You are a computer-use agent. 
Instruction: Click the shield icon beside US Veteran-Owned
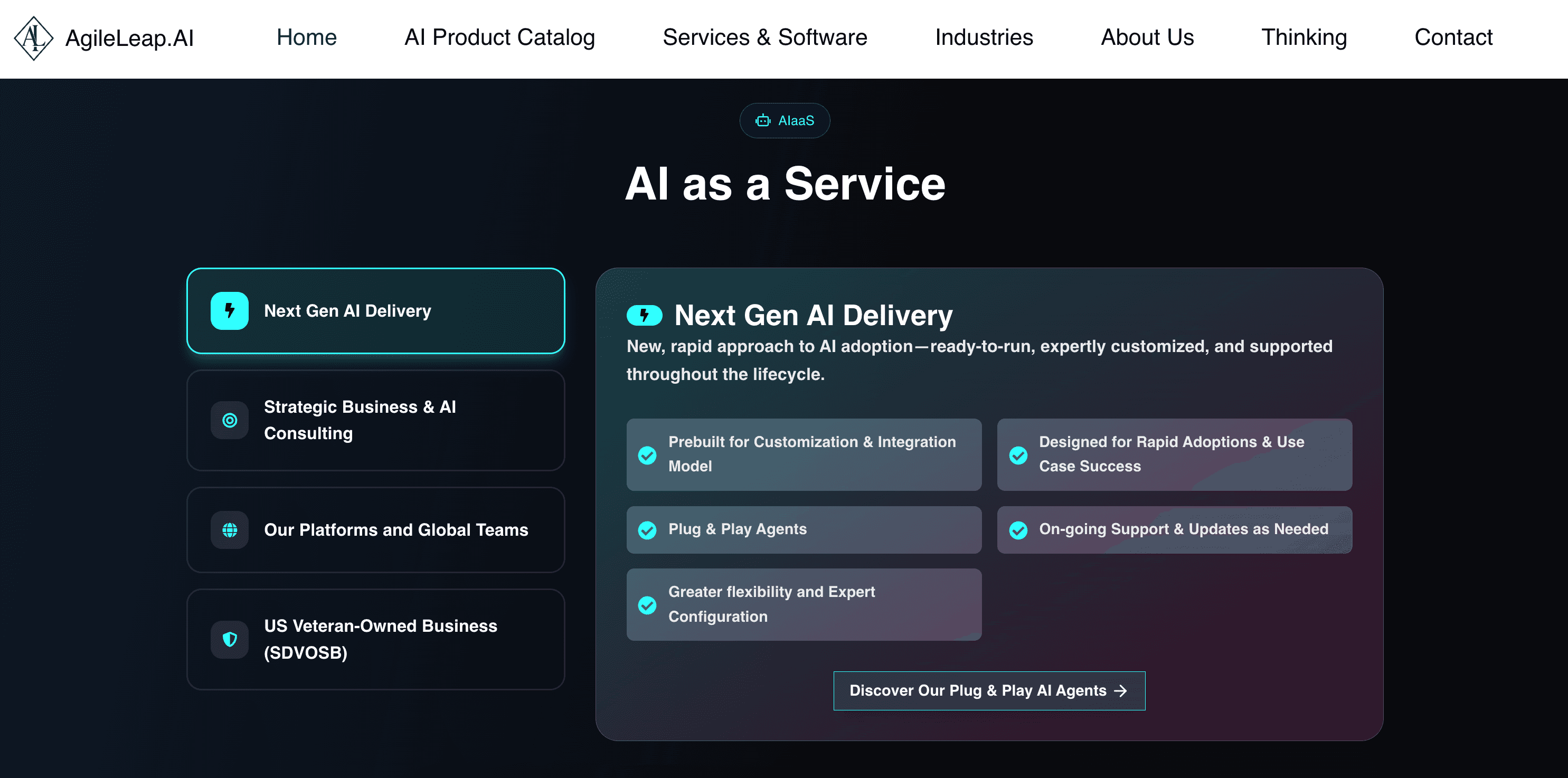tap(230, 639)
